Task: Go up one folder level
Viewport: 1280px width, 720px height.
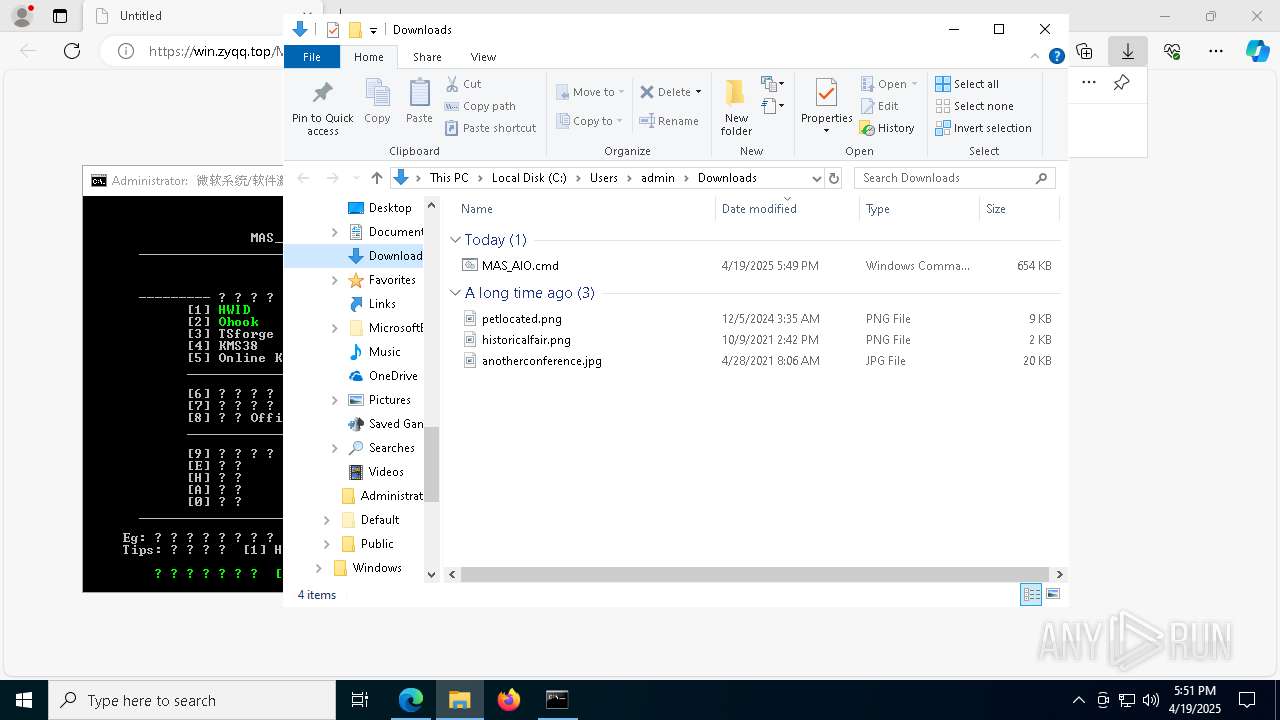Action: 376,178
